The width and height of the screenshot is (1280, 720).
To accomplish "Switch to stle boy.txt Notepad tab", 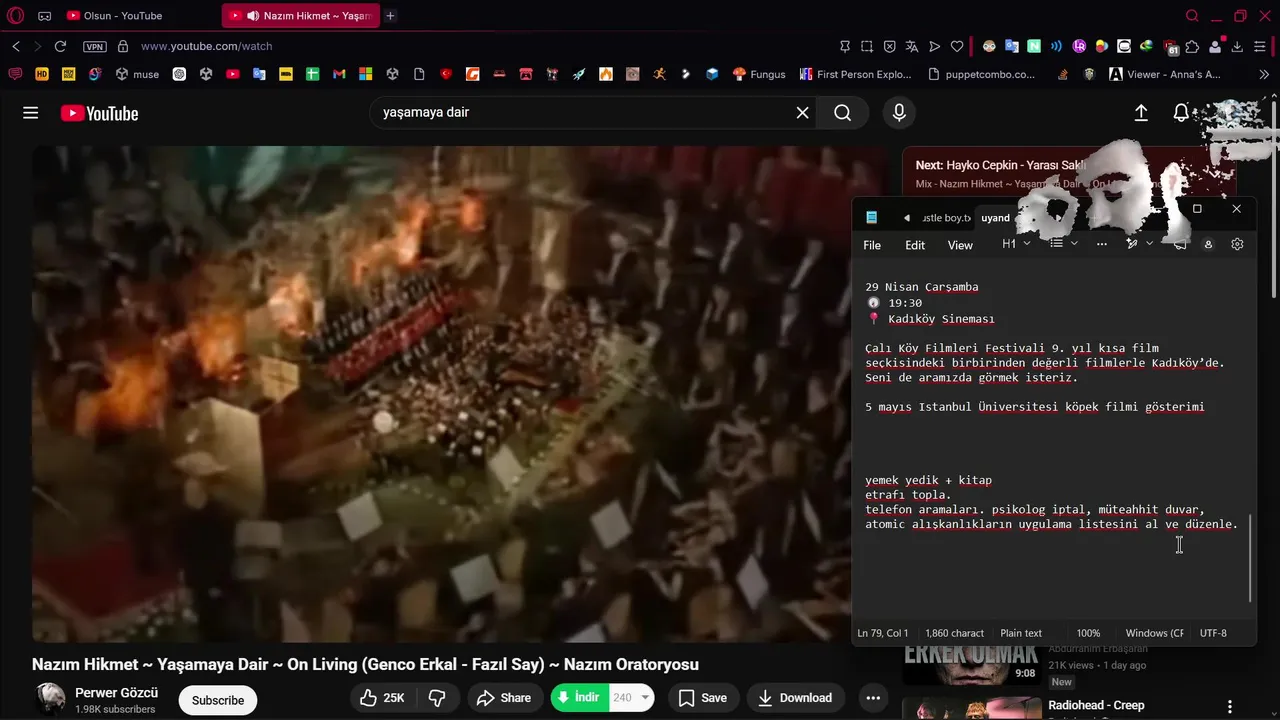I will pyautogui.click(x=945, y=218).
